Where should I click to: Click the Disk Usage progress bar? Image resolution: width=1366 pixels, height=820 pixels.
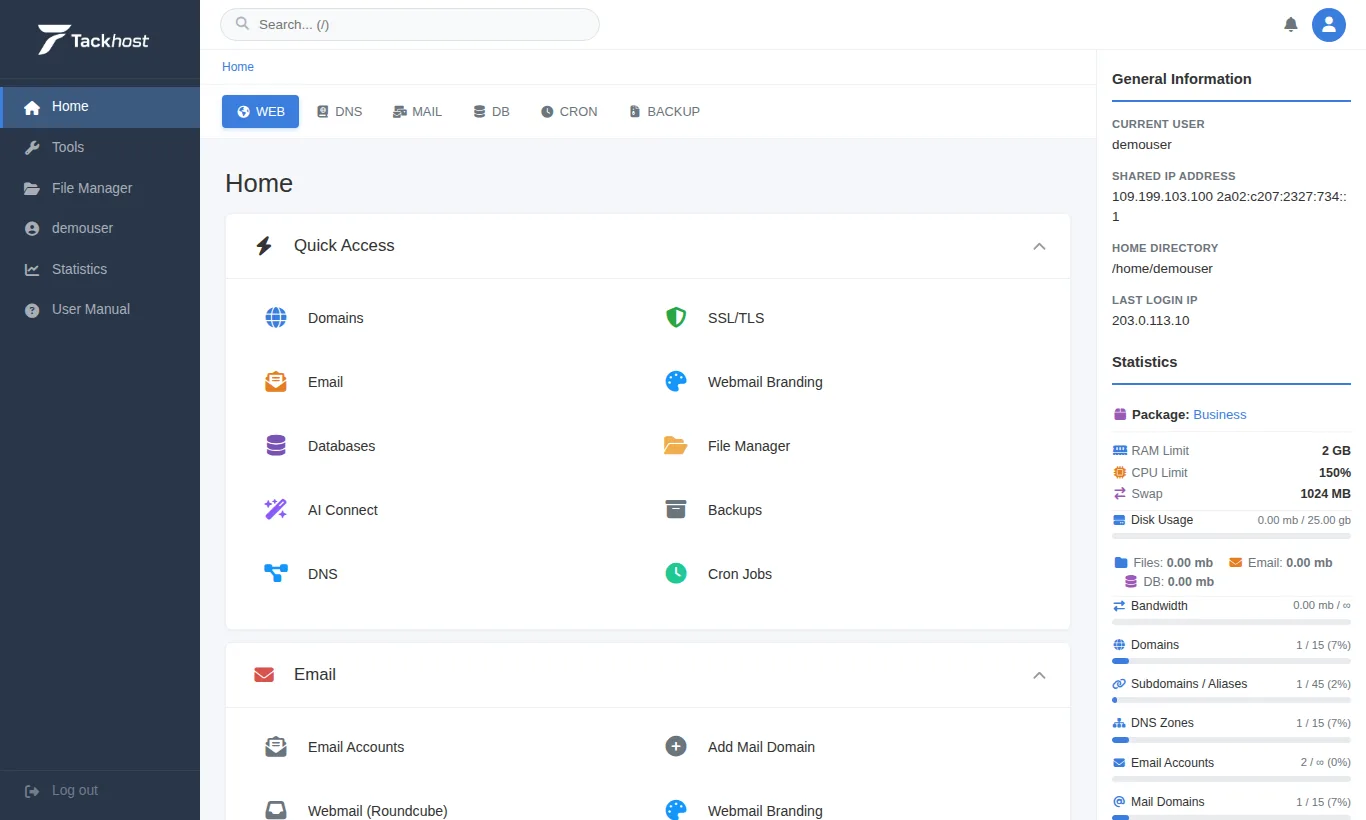click(x=1231, y=536)
